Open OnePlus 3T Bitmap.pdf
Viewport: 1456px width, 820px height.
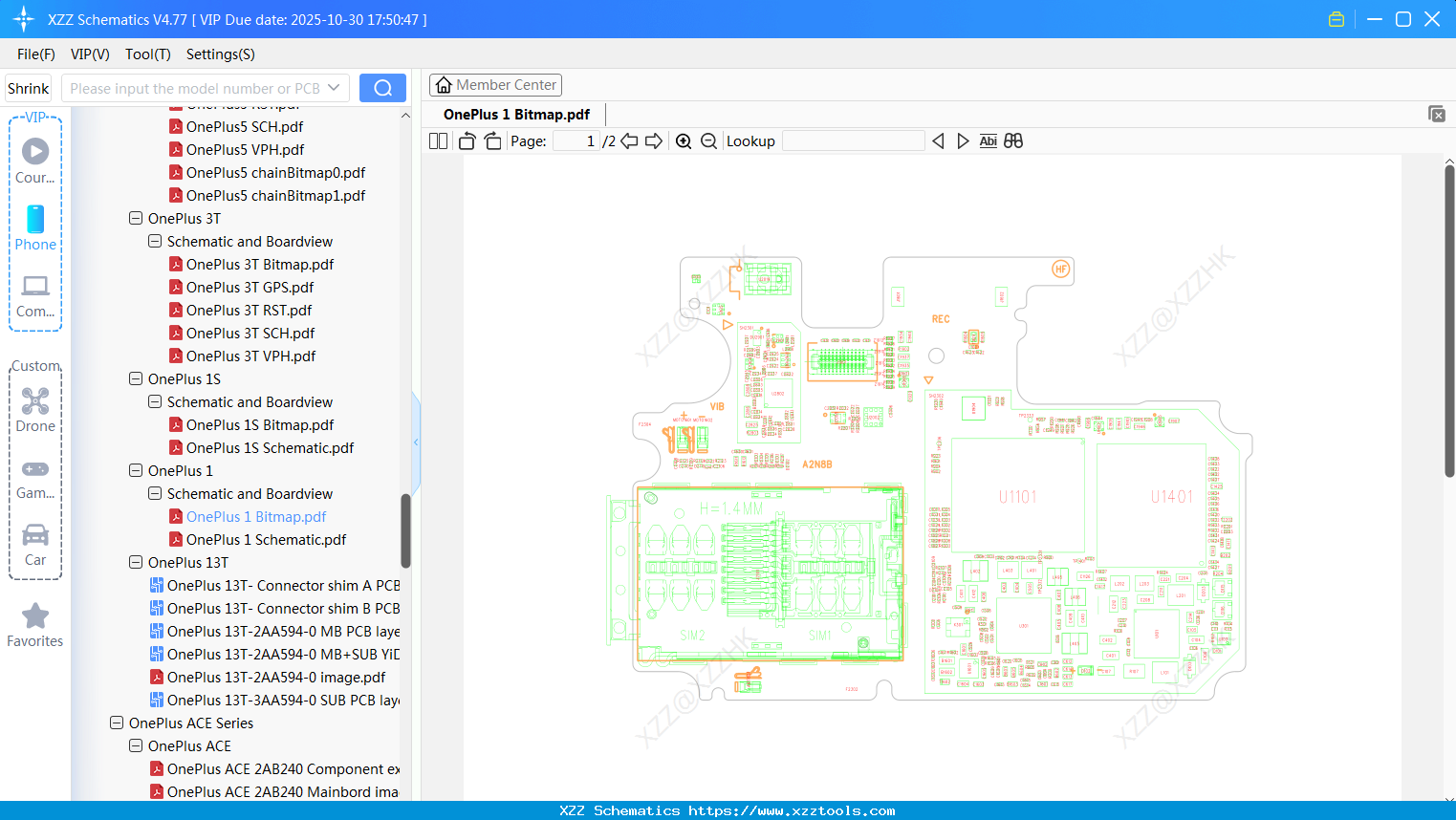(x=260, y=264)
